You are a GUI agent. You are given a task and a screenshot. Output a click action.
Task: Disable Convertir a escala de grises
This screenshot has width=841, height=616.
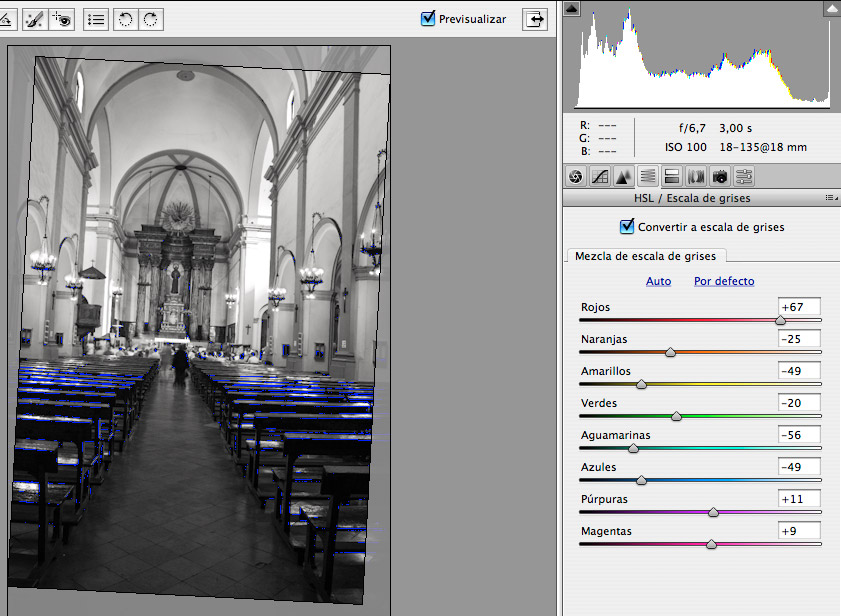pyautogui.click(x=626, y=226)
